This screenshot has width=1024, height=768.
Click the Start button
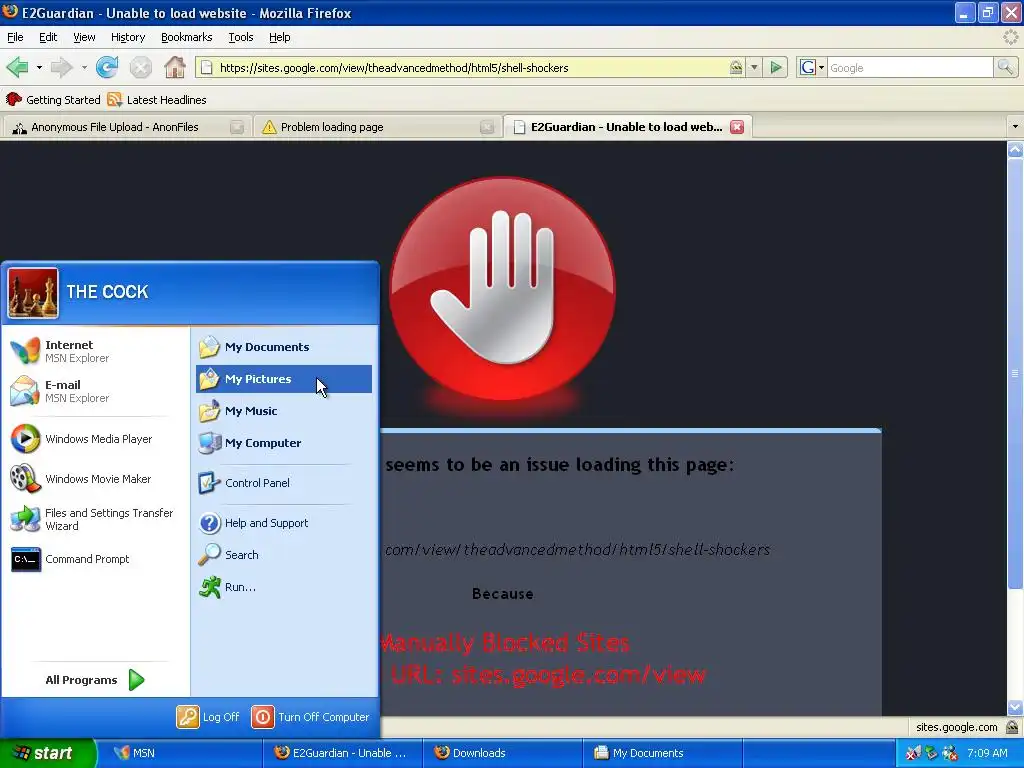coord(47,753)
